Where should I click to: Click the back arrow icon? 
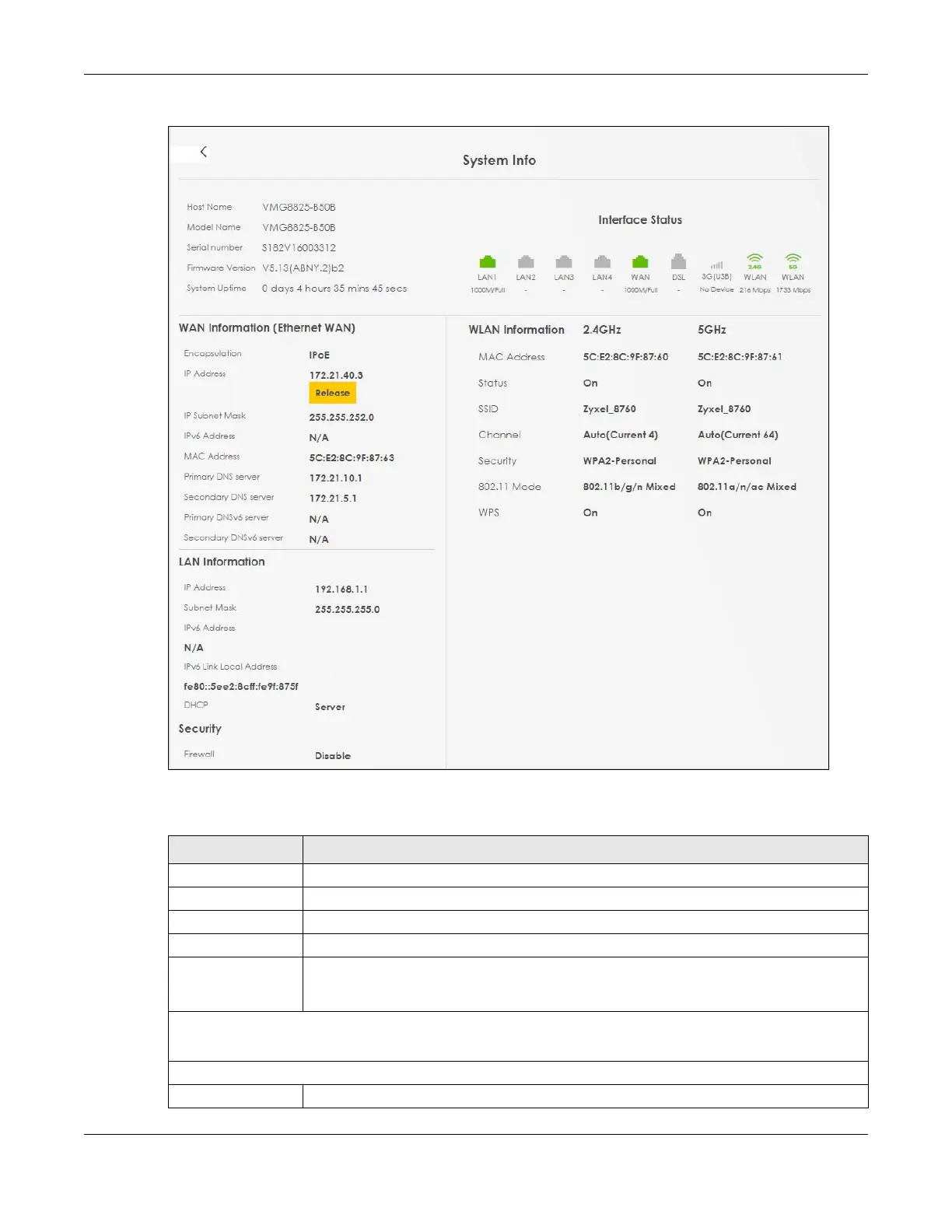pyautogui.click(x=204, y=152)
